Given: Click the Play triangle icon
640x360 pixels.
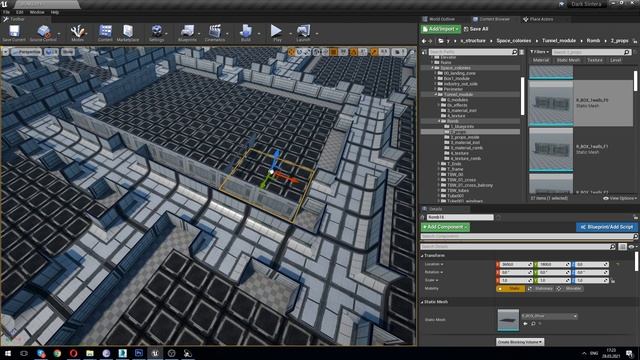Looking at the screenshot, I should 276,32.
